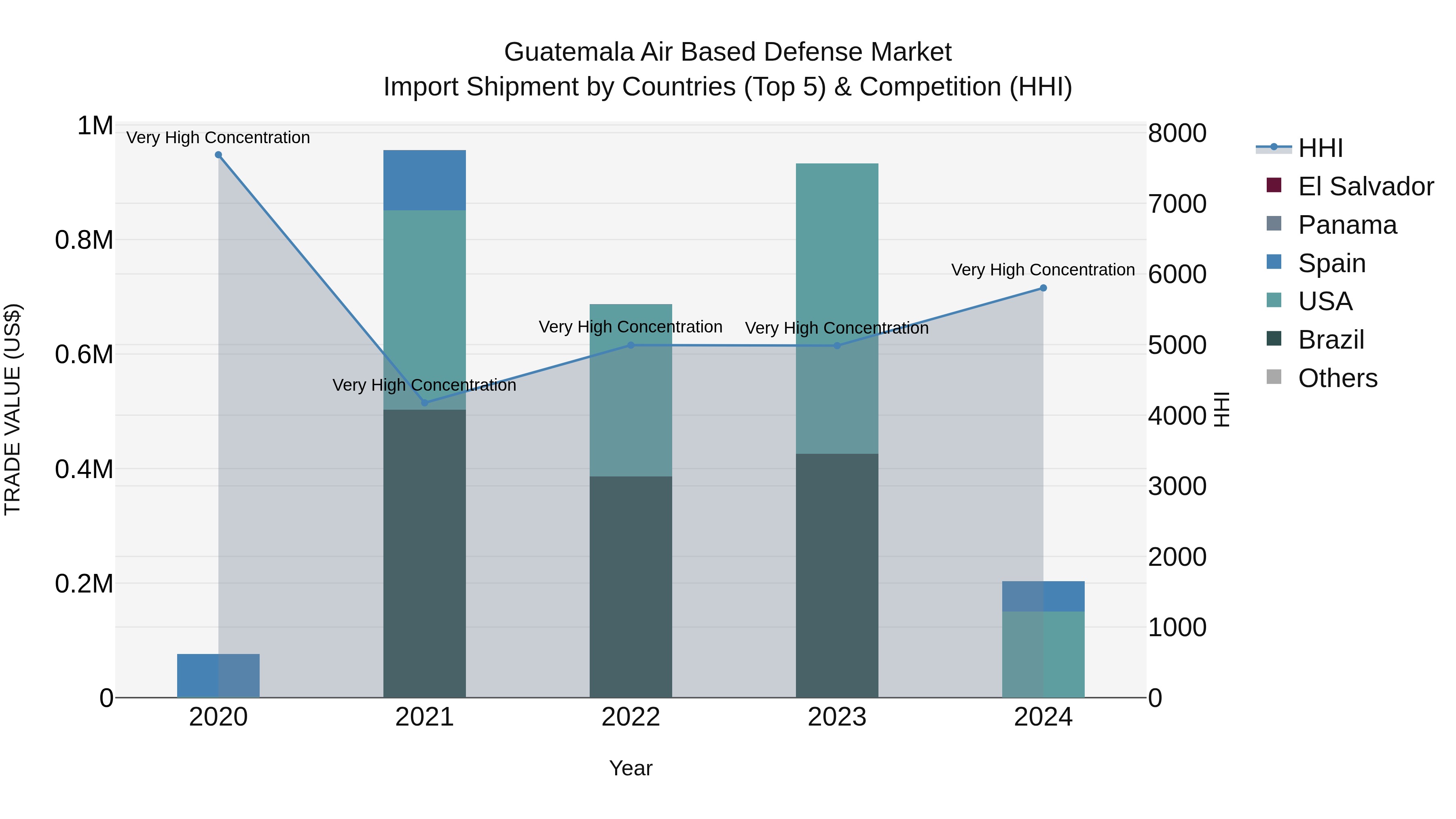Screen dimensions: 1456x819
Task: Click the 'Very High Concentration' annotation for 2022
Action: [631, 327]
